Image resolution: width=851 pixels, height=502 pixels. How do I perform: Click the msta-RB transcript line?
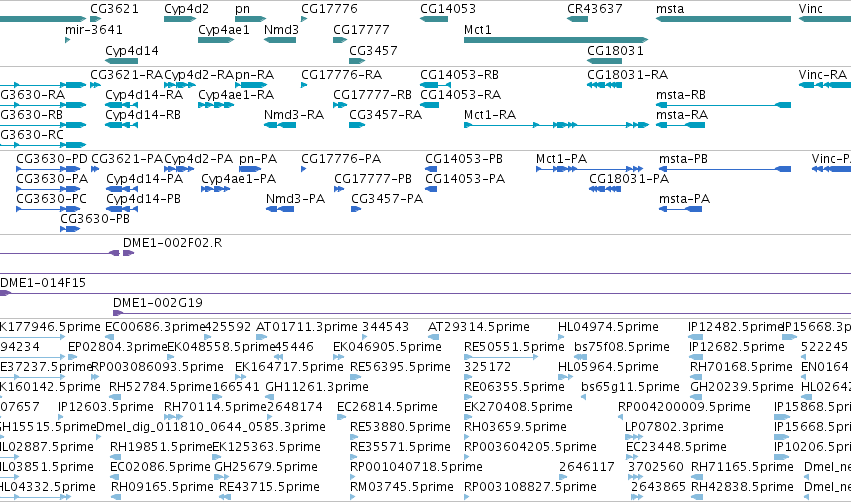point(723,105)
